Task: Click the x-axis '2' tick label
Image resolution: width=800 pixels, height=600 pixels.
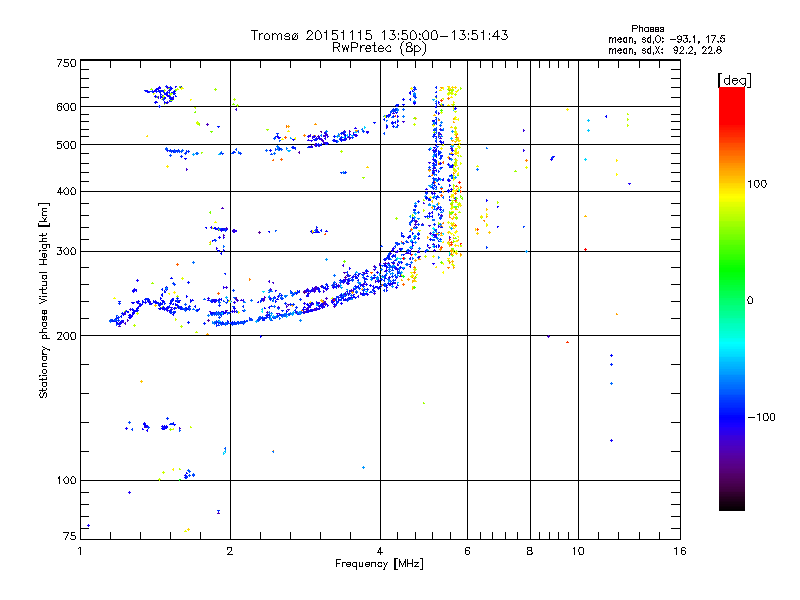Action: 230,551
